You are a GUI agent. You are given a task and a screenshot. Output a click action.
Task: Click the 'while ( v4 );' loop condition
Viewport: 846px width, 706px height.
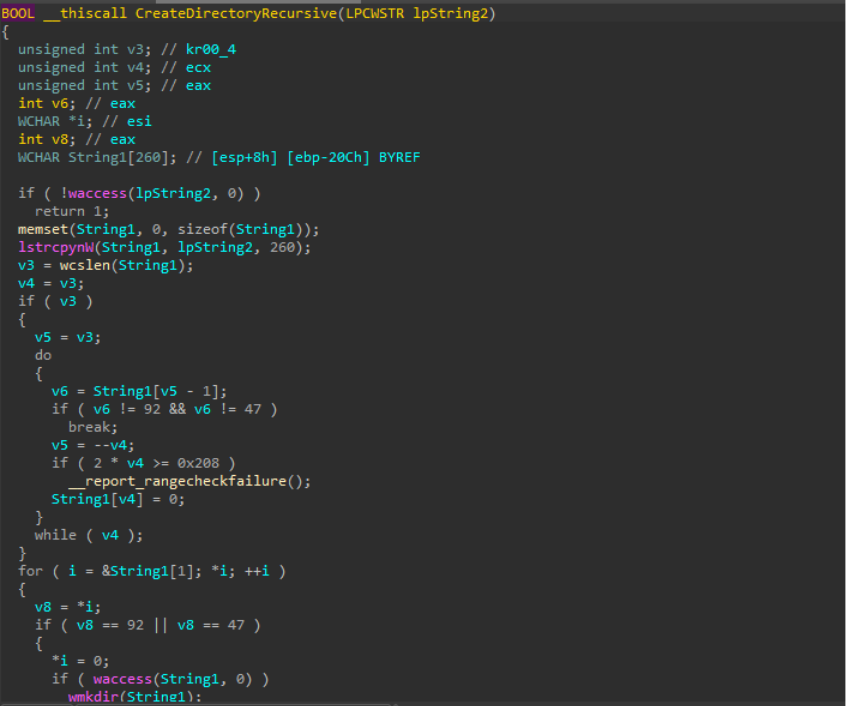pyautogui.click(x=89, y=535)
